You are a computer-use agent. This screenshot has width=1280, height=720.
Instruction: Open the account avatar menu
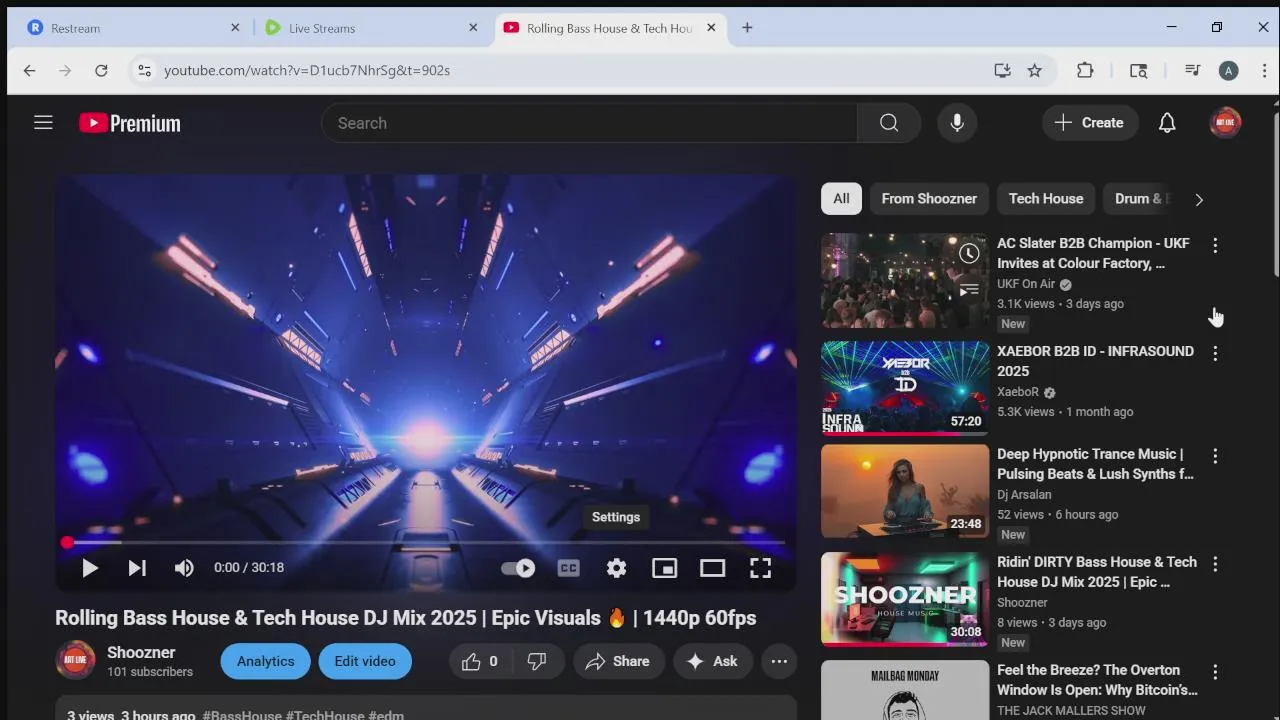coord(1225,123)
